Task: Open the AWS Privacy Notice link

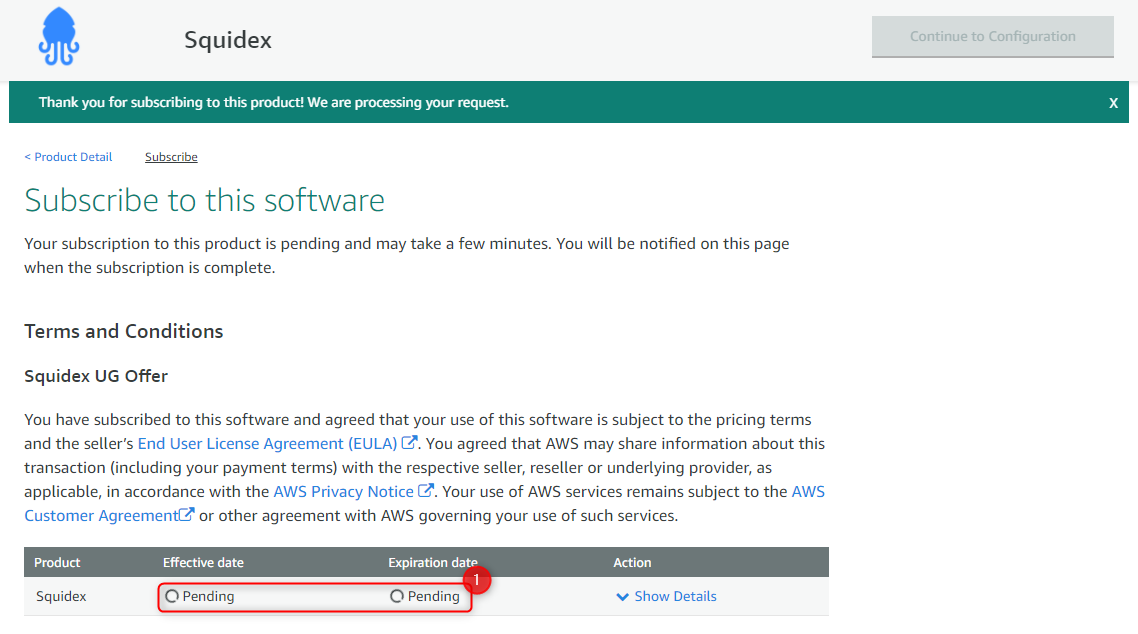Action: tap(343, 491)
